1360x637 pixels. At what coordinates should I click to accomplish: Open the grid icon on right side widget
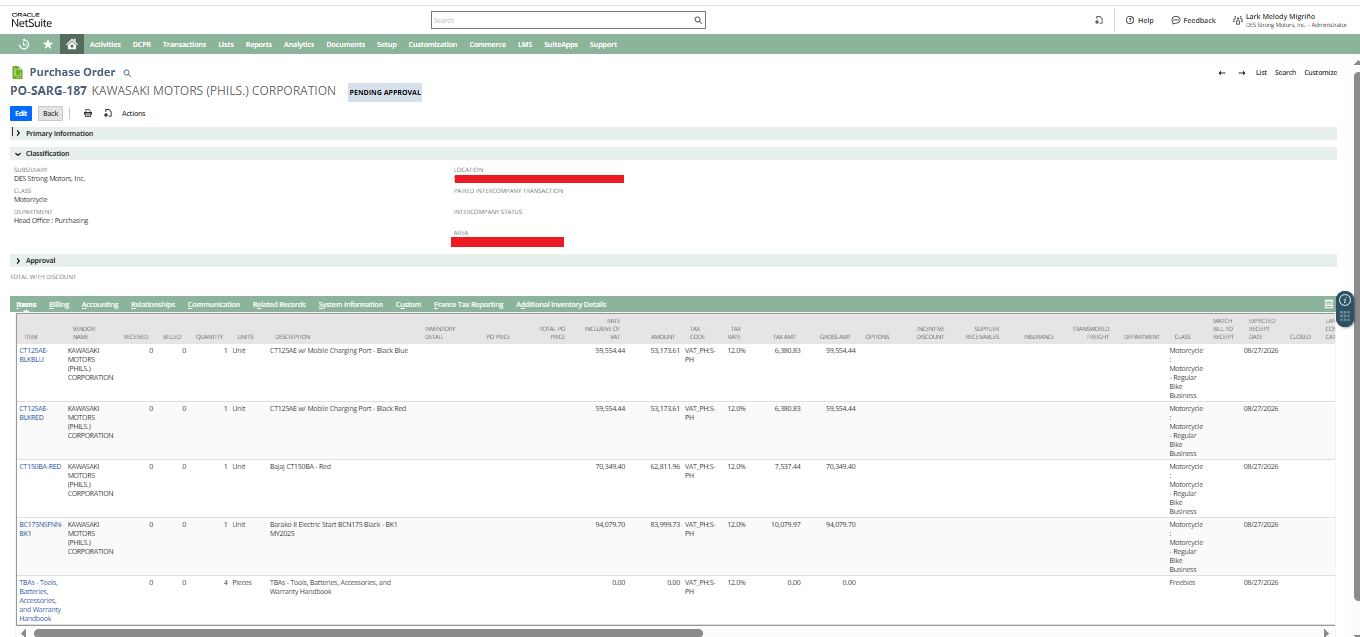(1345, 316)
